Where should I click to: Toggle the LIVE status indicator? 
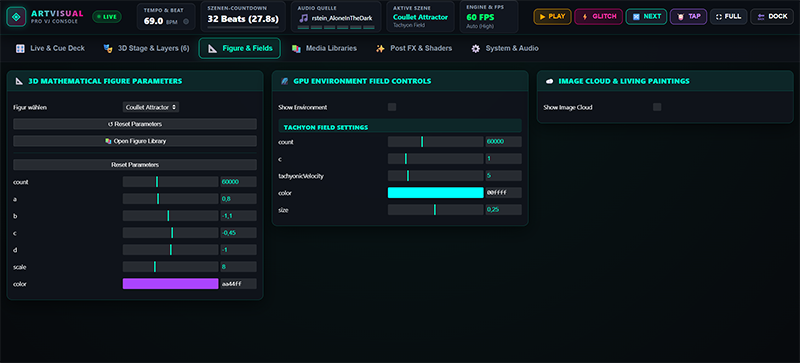pos(107,17)
